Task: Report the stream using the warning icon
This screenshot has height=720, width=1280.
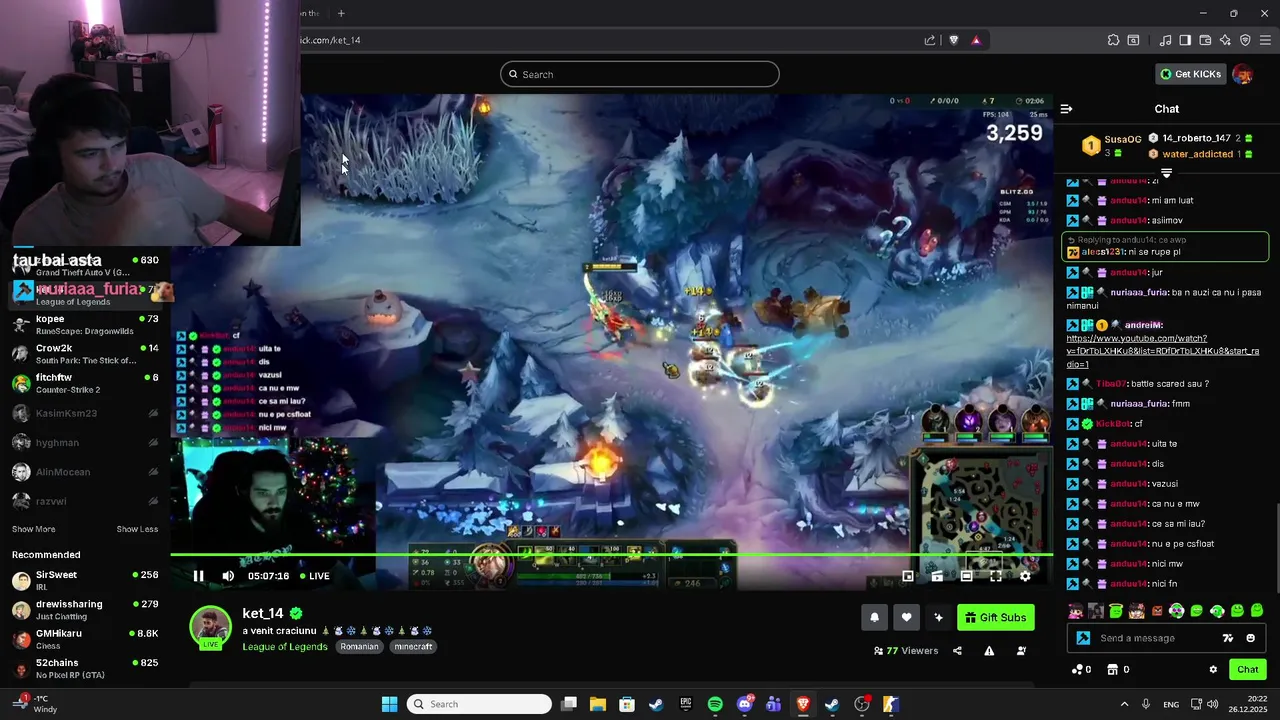Action: click(989, 651)
